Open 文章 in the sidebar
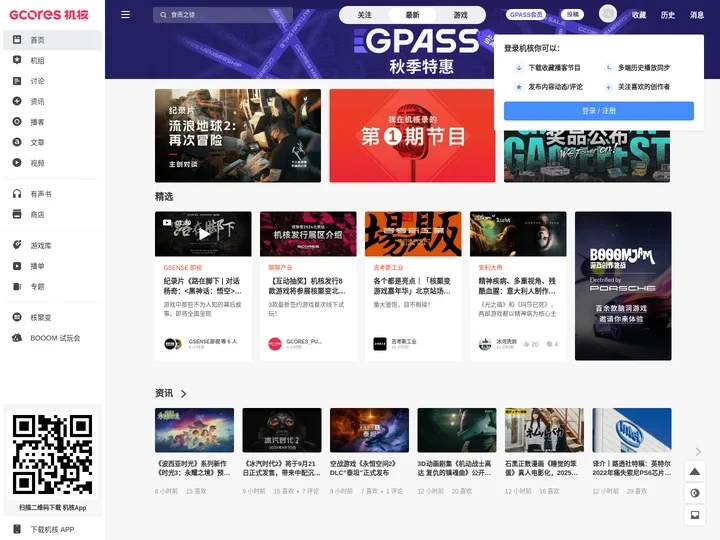This screenshot has height=540, width=720. pyautogui.click(x=52, y=142)
